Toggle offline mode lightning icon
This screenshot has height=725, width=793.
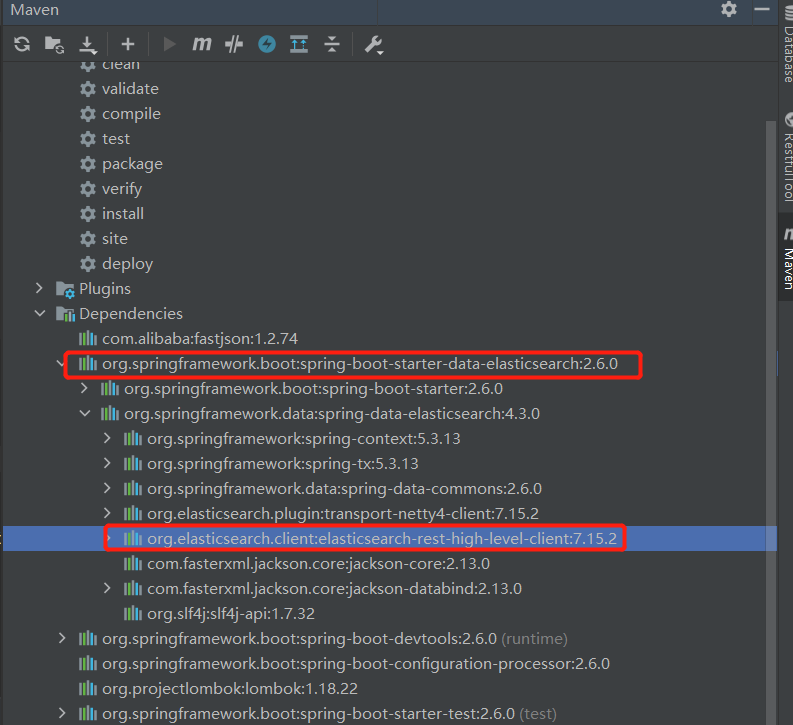(x=267, y=44)
